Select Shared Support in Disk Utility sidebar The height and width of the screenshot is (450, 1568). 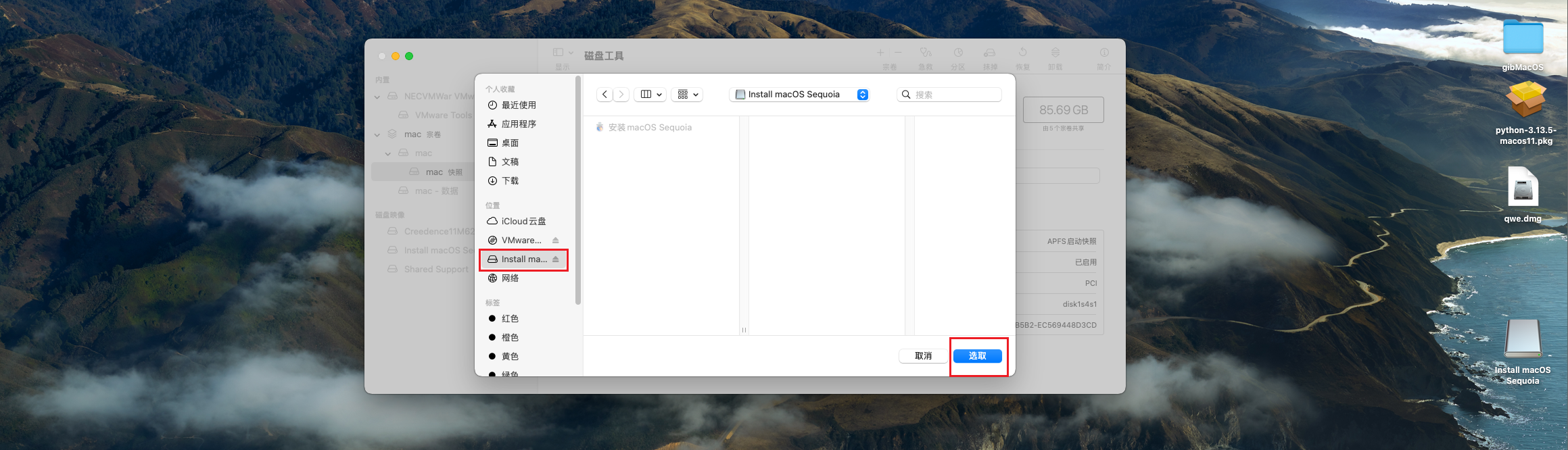(x=429, y=270)
